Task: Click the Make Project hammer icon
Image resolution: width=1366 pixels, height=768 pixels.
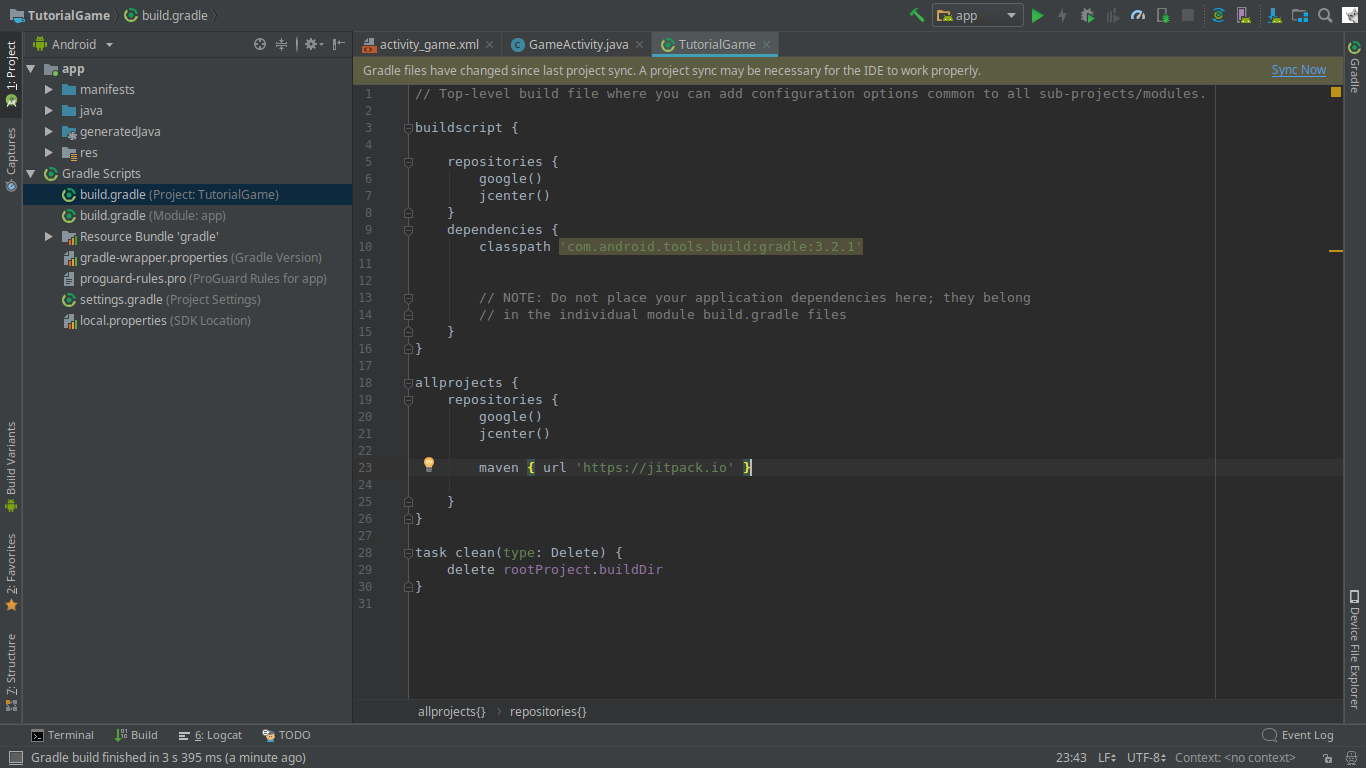Action: click(x=916, y=15)
